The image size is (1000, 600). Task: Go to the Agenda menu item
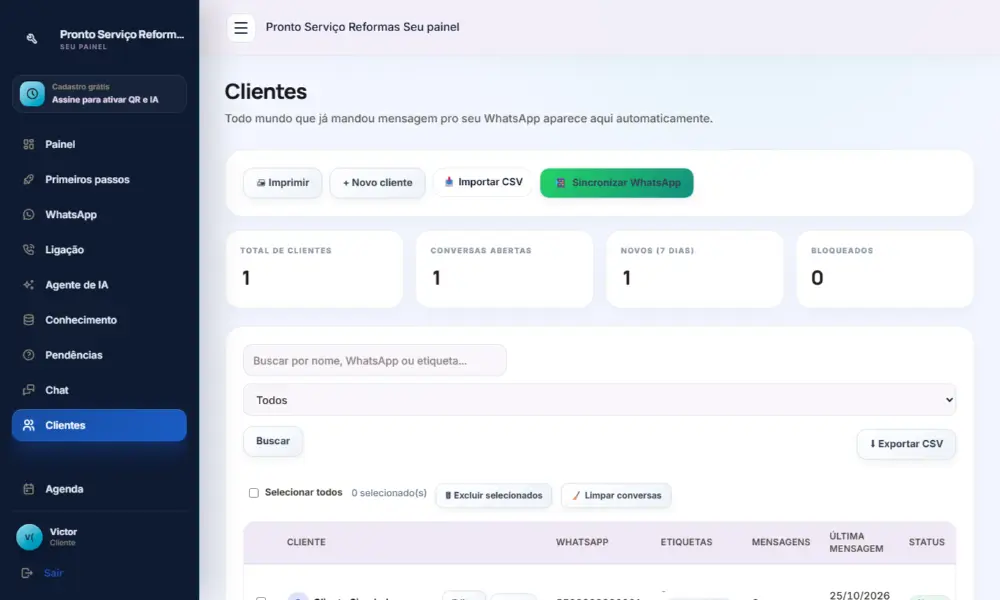[99, 488]
